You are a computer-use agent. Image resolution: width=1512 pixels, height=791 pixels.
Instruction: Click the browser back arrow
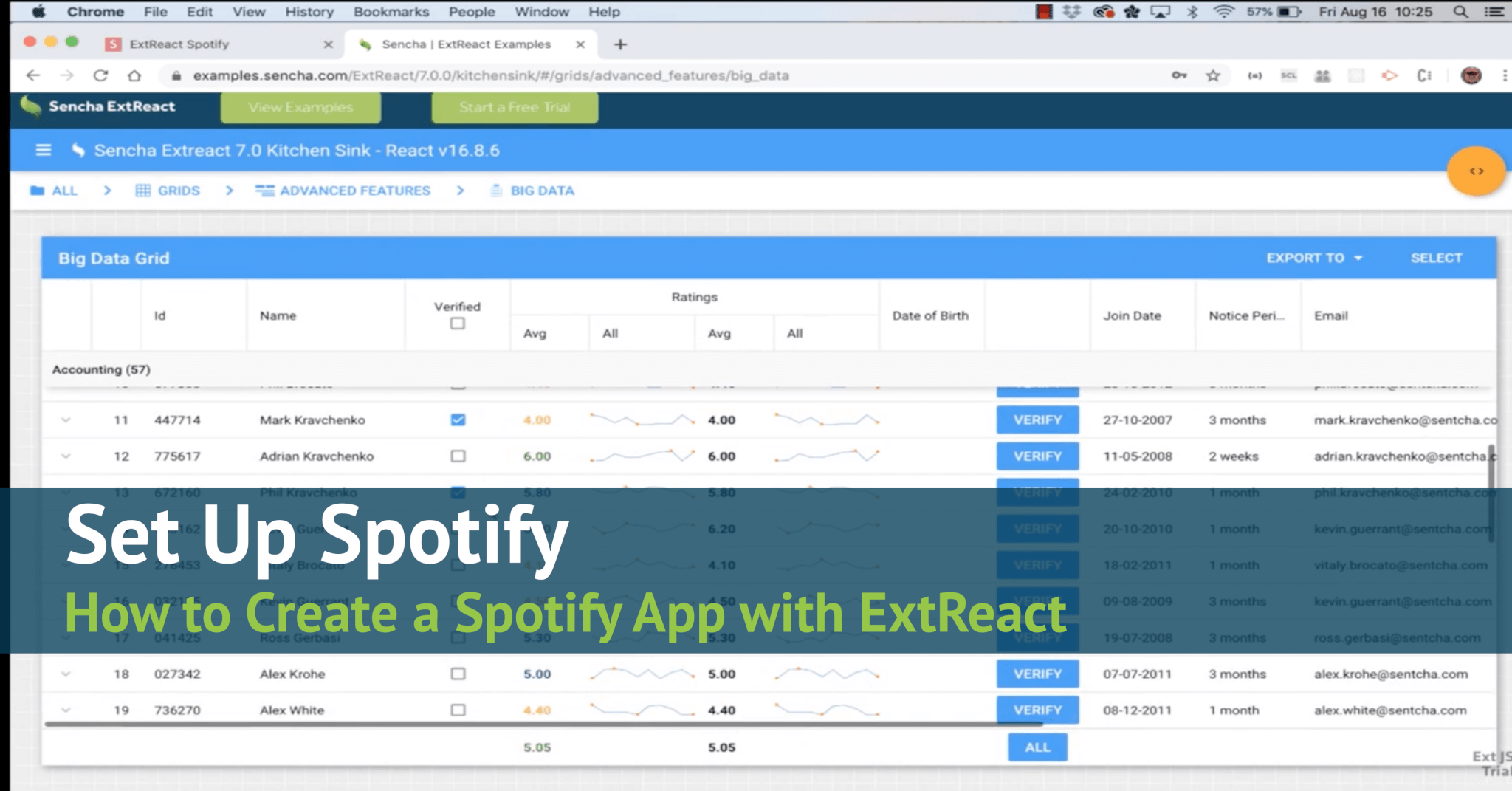[x=32, y=75]
